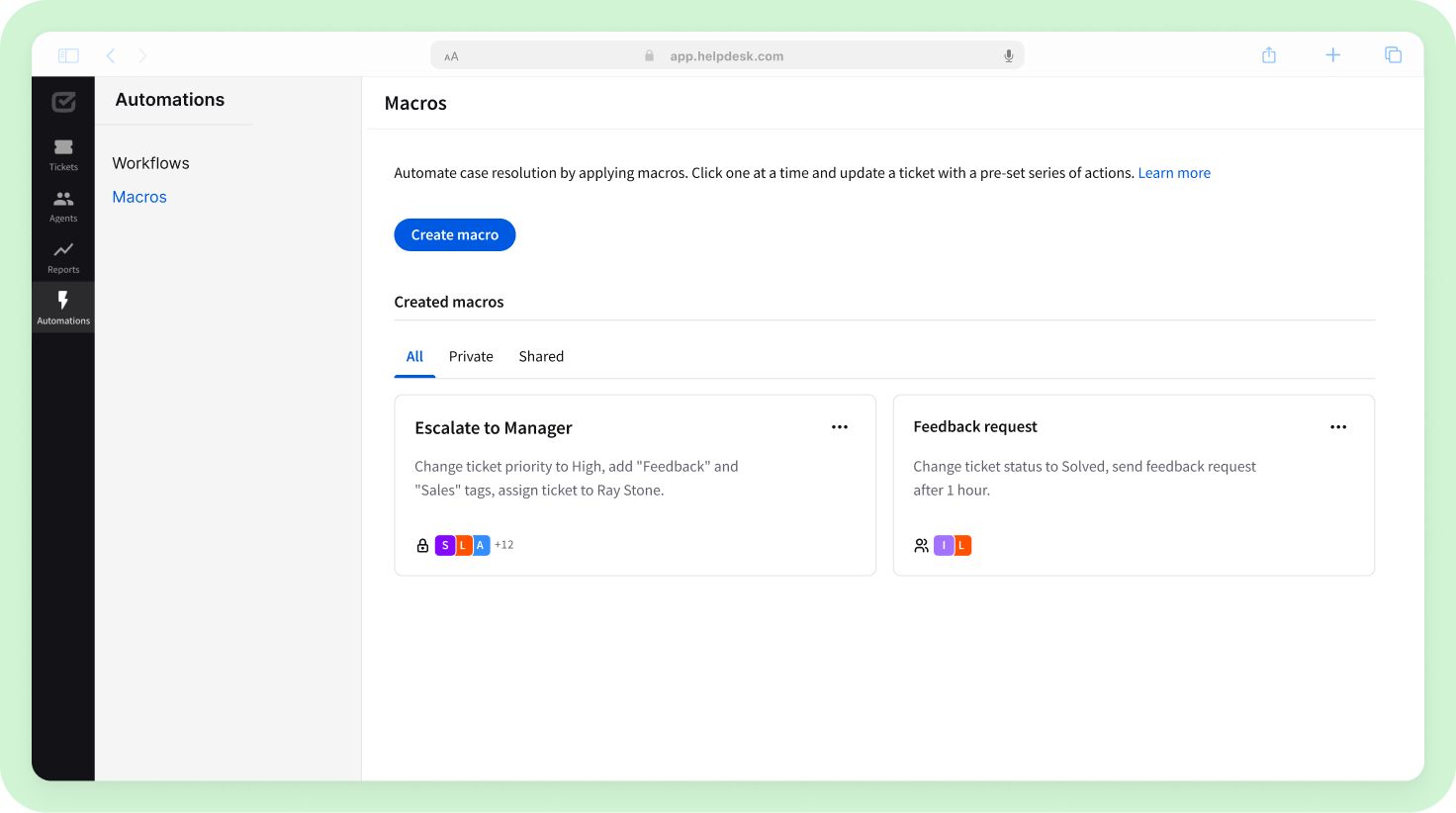Open the Tickets section in the sidebar
This screenshot has height=813, width=1456.
(x=62, y=156)
